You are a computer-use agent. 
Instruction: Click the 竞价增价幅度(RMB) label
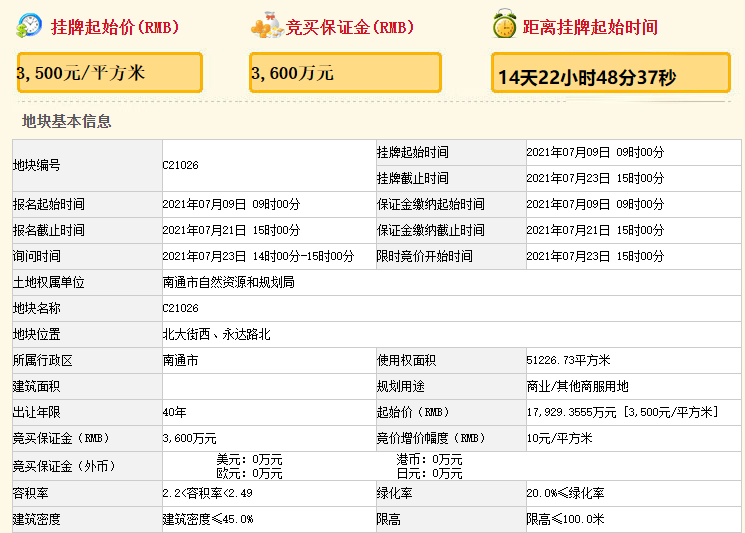point(431,438)
